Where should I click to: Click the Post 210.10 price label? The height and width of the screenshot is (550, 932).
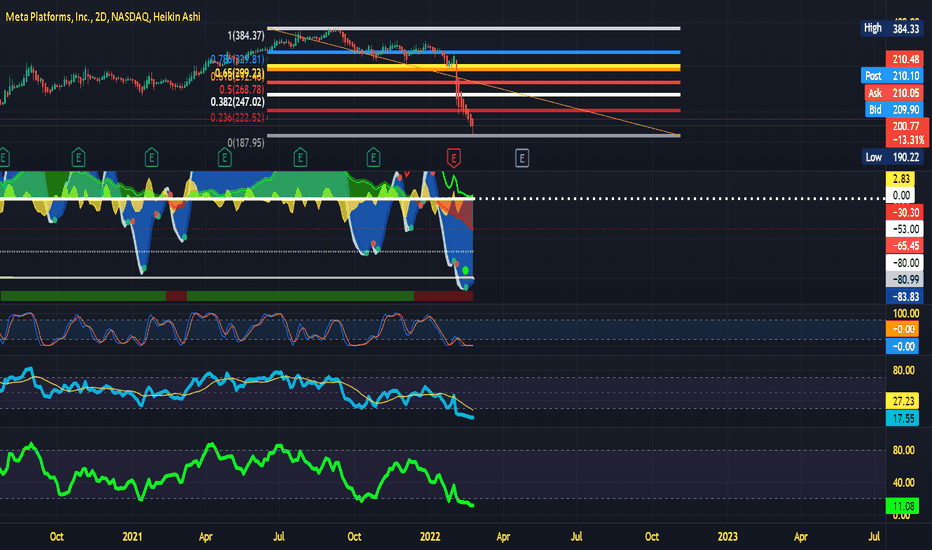[x=893, y=76]
